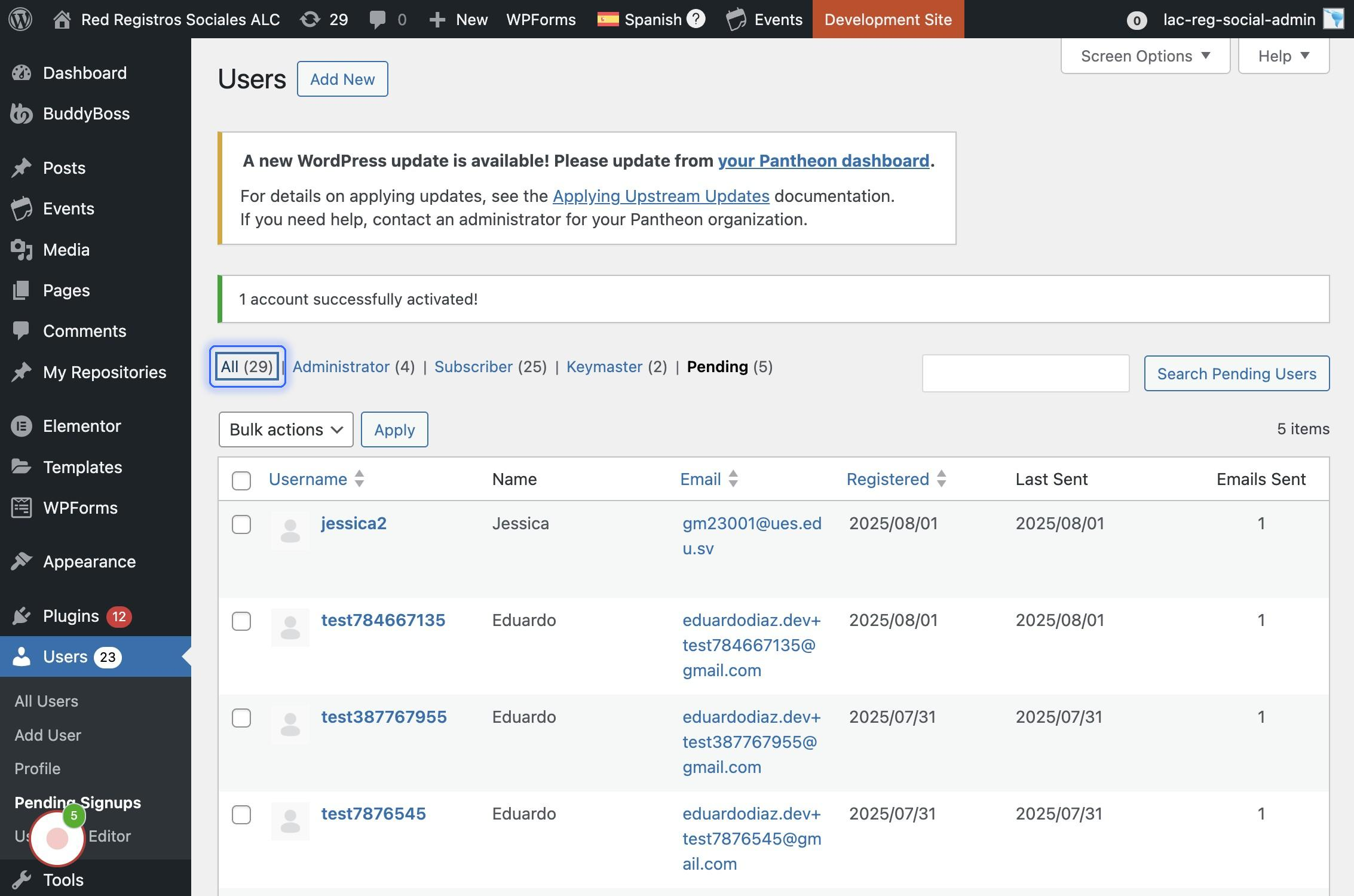Click the Add New user button
The width and height of the screenshot is (1354, 896).
pyautogui.click(x=342, y=79)
